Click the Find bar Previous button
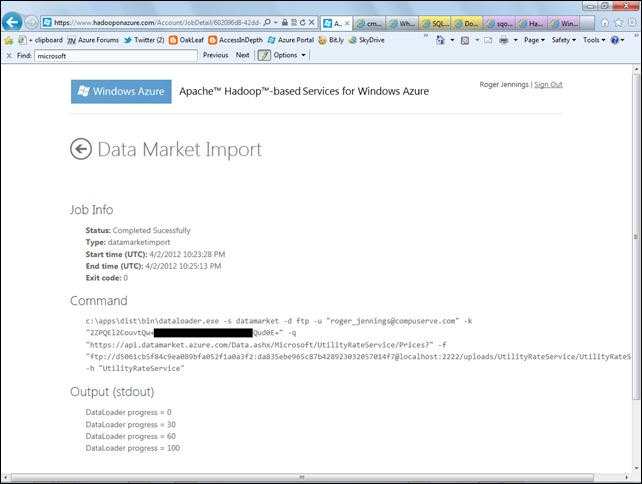 [x=215, y=55]
